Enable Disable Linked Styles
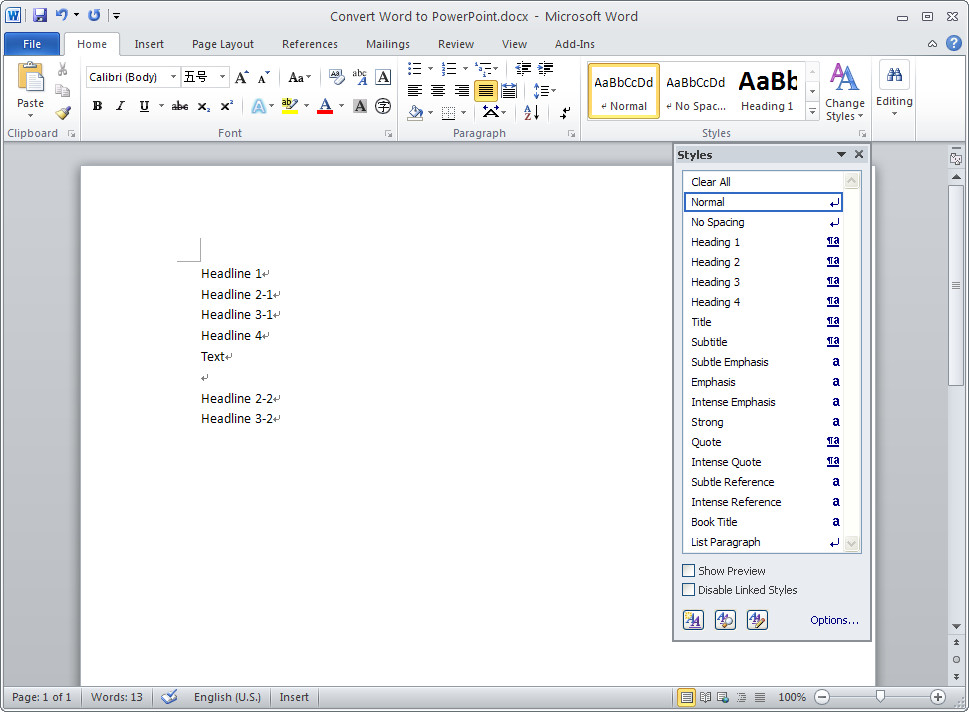 [x=688, y=589]
